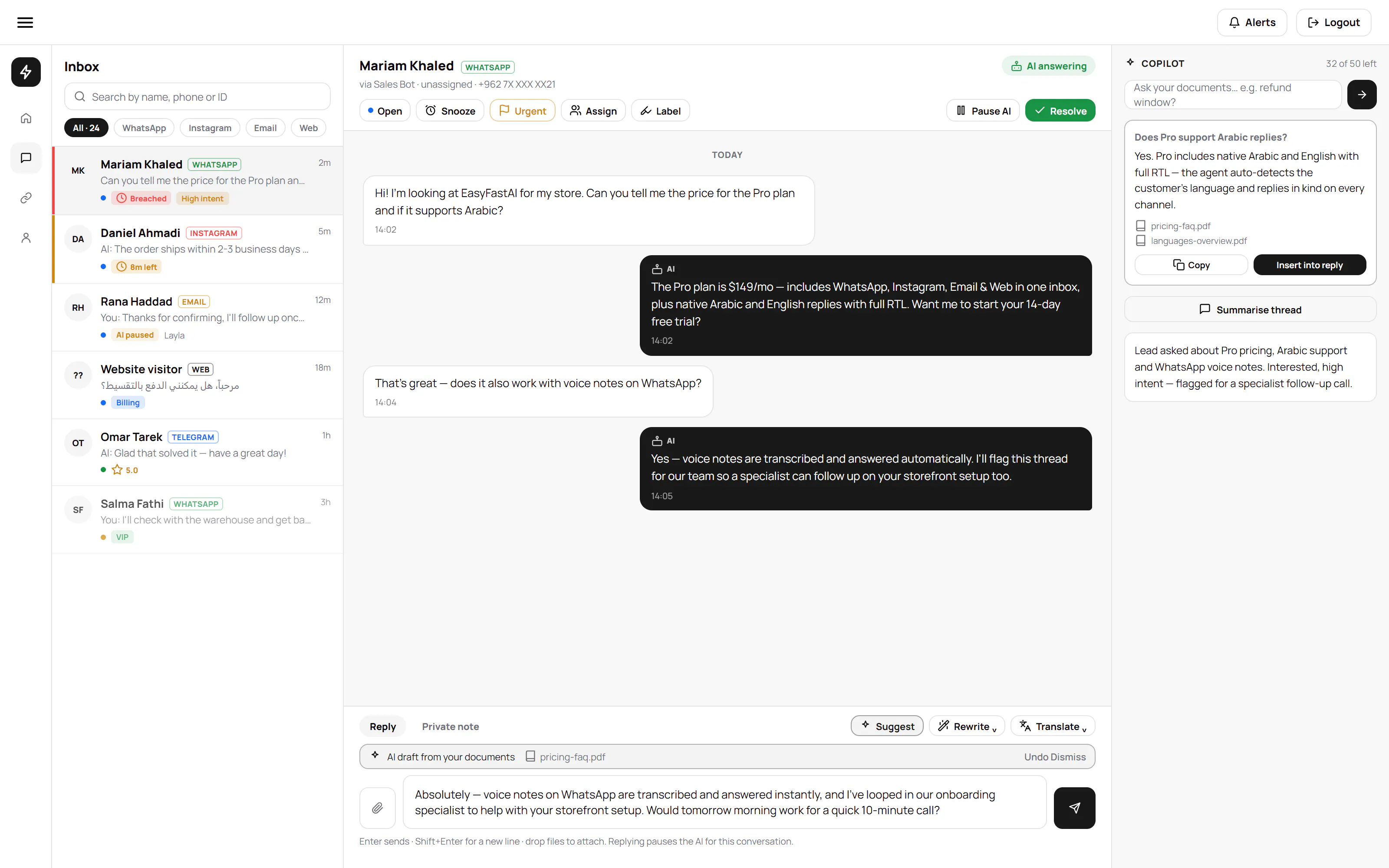1389x868 pixels.
Task: Click the AI draft sparkle icon
Action: pos(375,756)
